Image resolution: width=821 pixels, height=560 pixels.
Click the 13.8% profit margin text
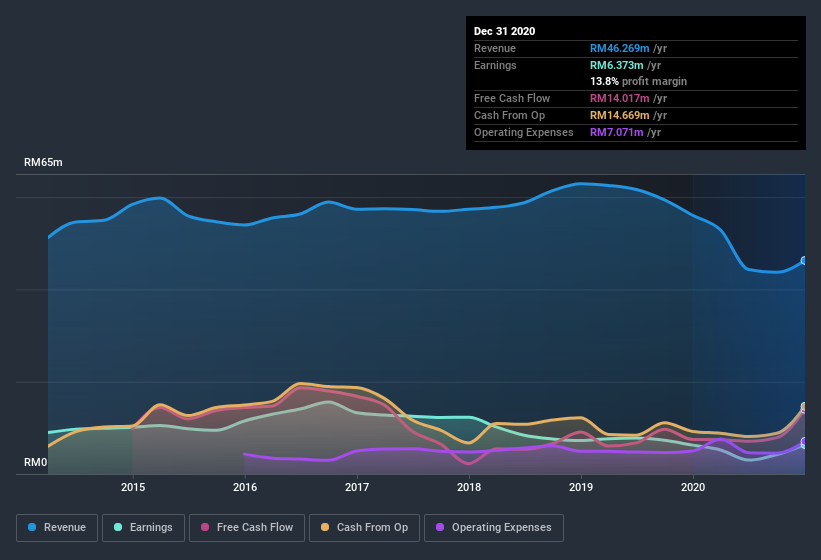(x=638, y=81)
